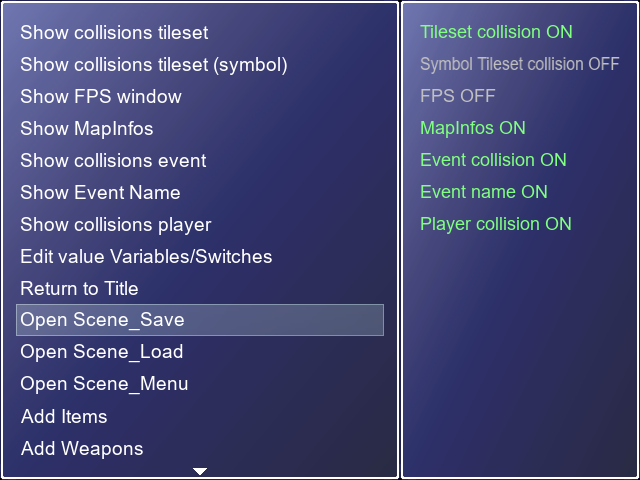Click the scroll-down arrow below the list

tap(200, 471)
